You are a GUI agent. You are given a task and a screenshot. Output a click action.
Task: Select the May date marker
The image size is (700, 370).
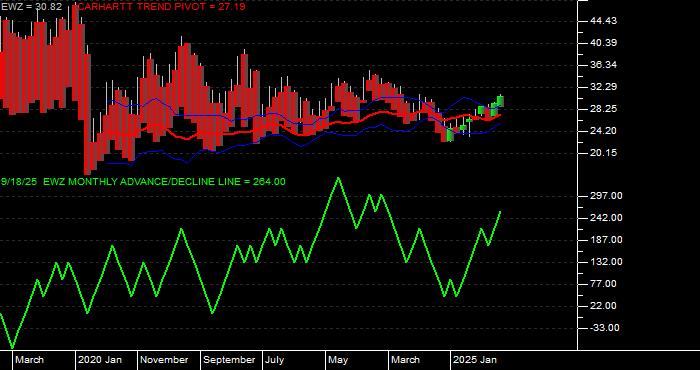tap(339, 360)
